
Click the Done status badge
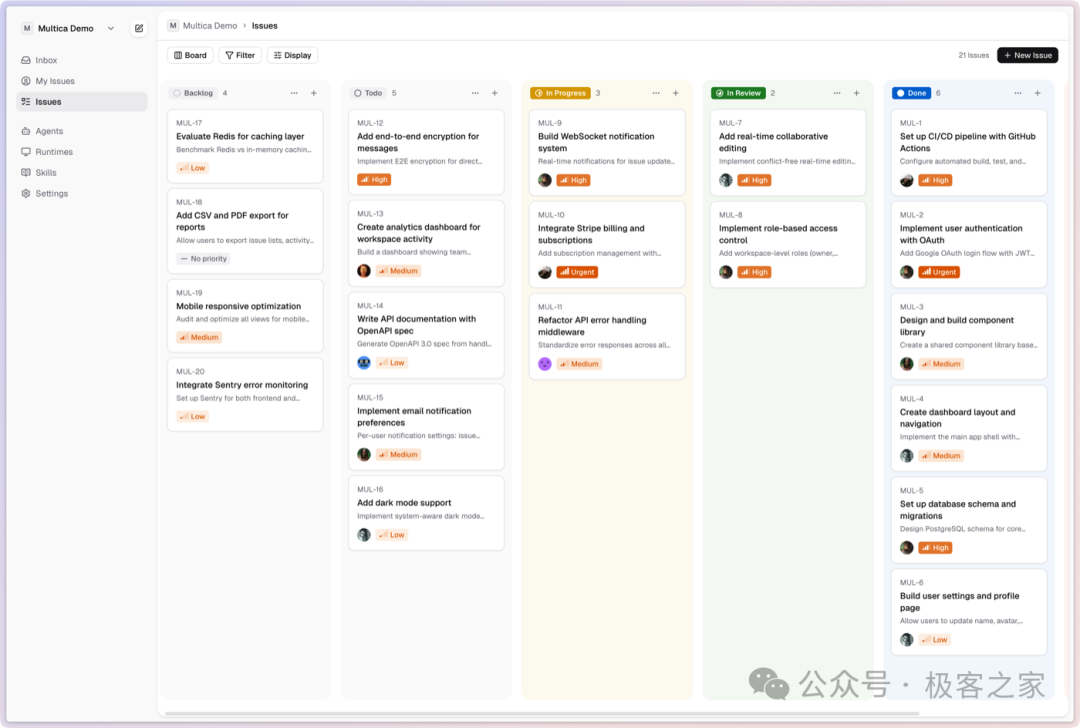tap(912, 93)
